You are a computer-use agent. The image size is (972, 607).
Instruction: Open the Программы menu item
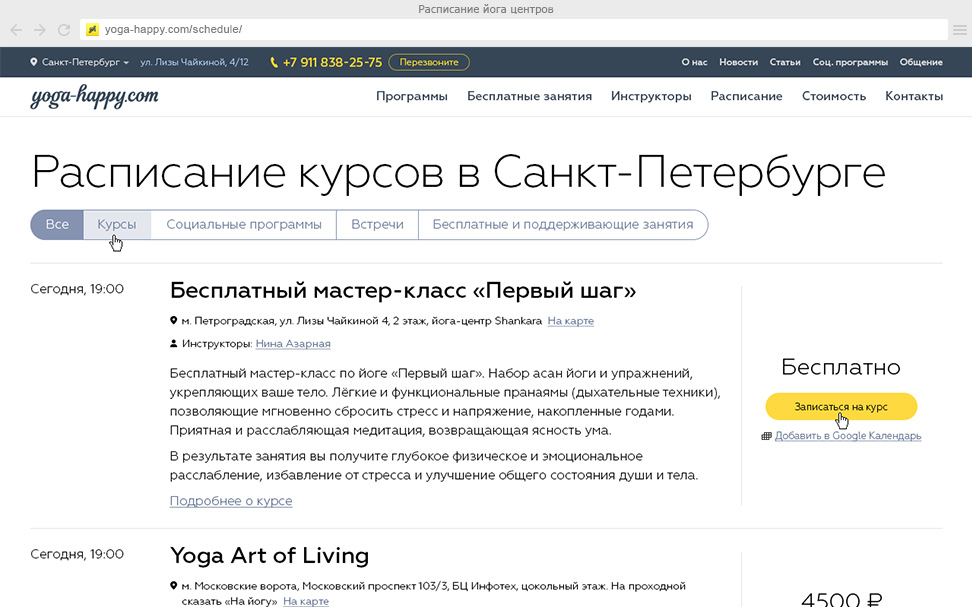click(411, 97)
